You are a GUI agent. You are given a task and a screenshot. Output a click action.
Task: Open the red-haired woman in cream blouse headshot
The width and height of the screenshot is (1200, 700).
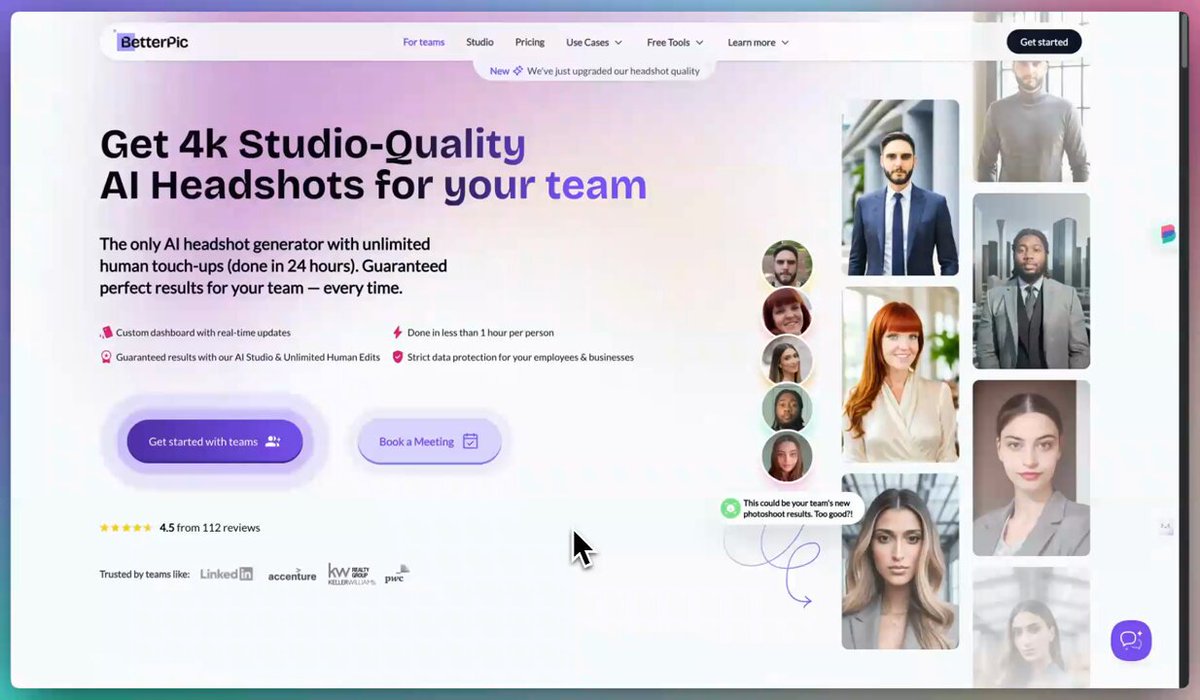pyautogui.click(x=900, y=375)
